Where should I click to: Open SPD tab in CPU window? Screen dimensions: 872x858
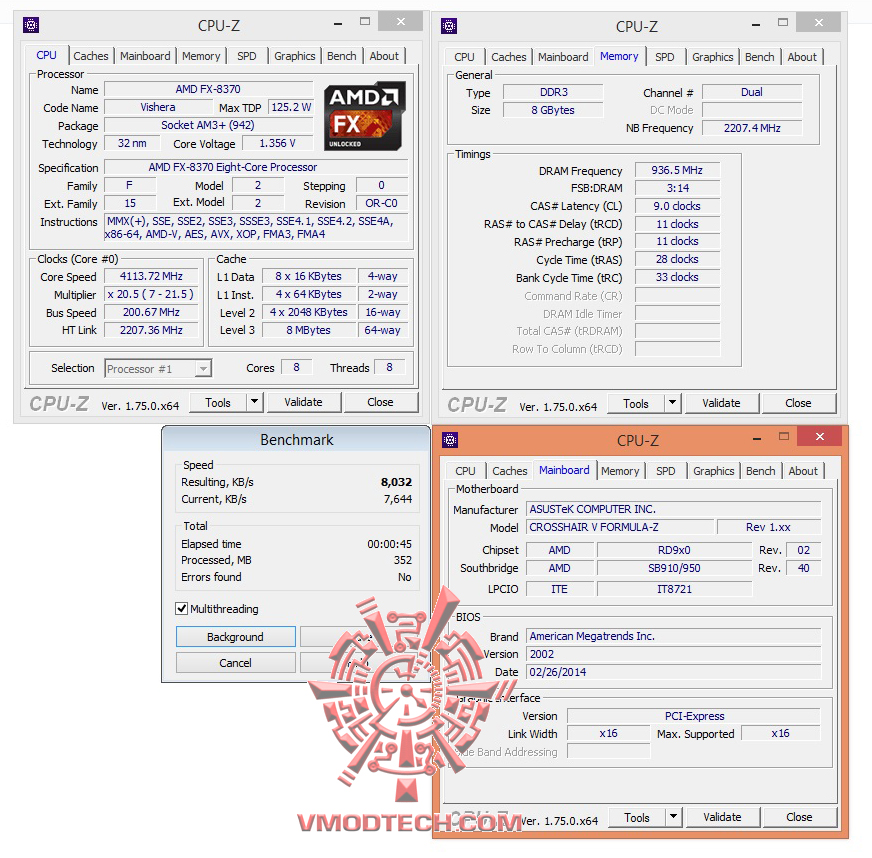tap(247, 56)
